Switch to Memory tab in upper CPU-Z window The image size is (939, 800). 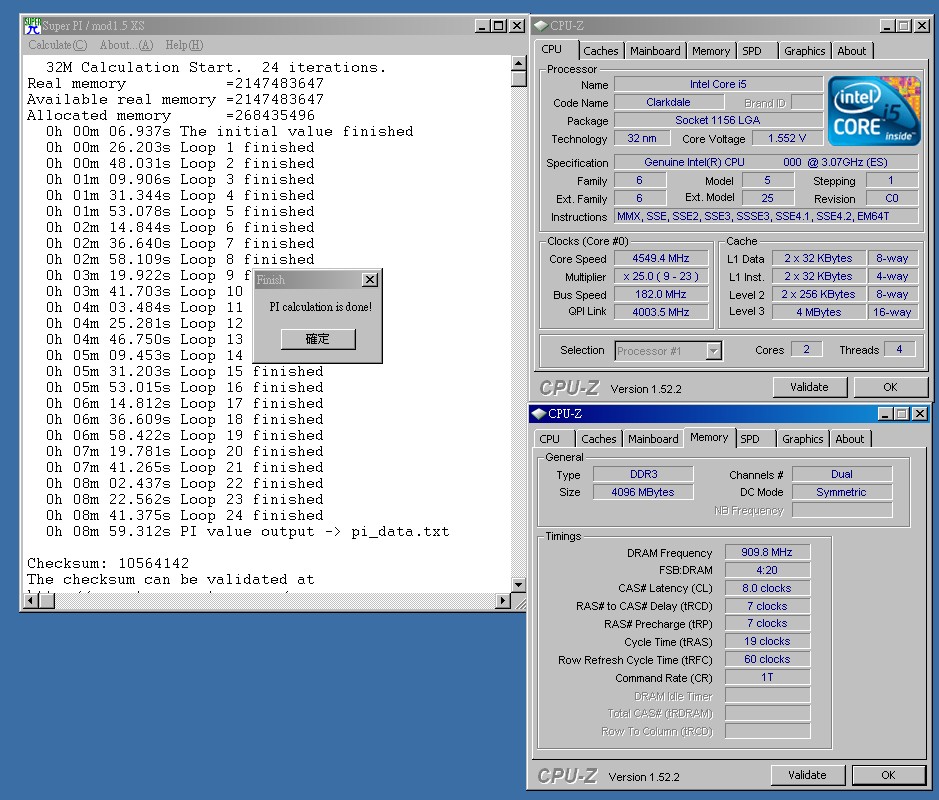pyautogui.click(x=711, y=51)
